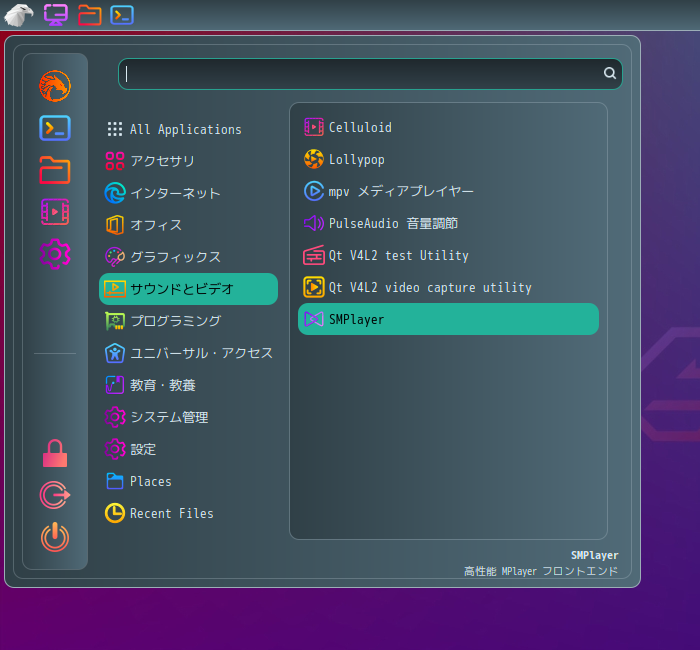700x650 pixels.
Task: Click the show desktop panel icon
Action: tap(56, 15)
